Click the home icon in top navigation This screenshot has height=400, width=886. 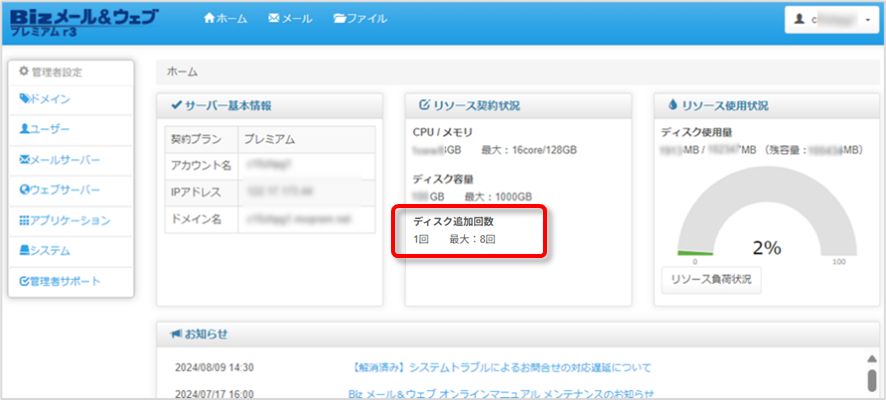tap(209, 19)
